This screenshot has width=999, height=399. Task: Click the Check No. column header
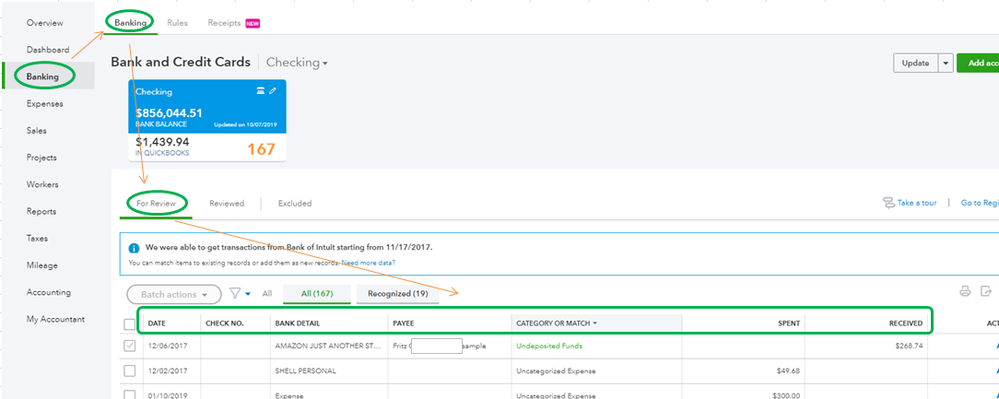[224, 323]
